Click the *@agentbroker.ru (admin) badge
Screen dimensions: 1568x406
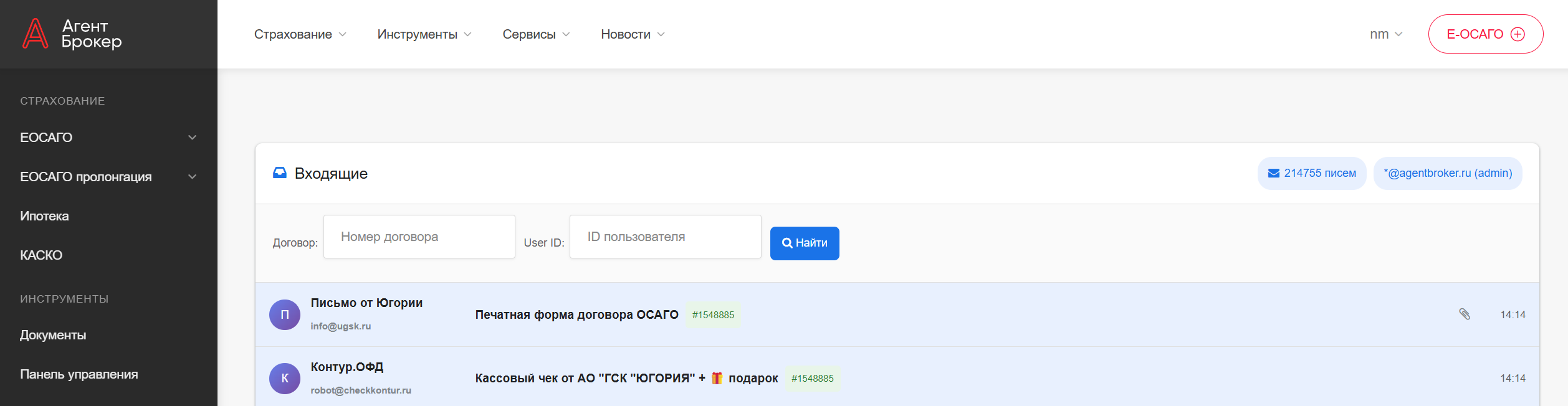(1447, 173)
